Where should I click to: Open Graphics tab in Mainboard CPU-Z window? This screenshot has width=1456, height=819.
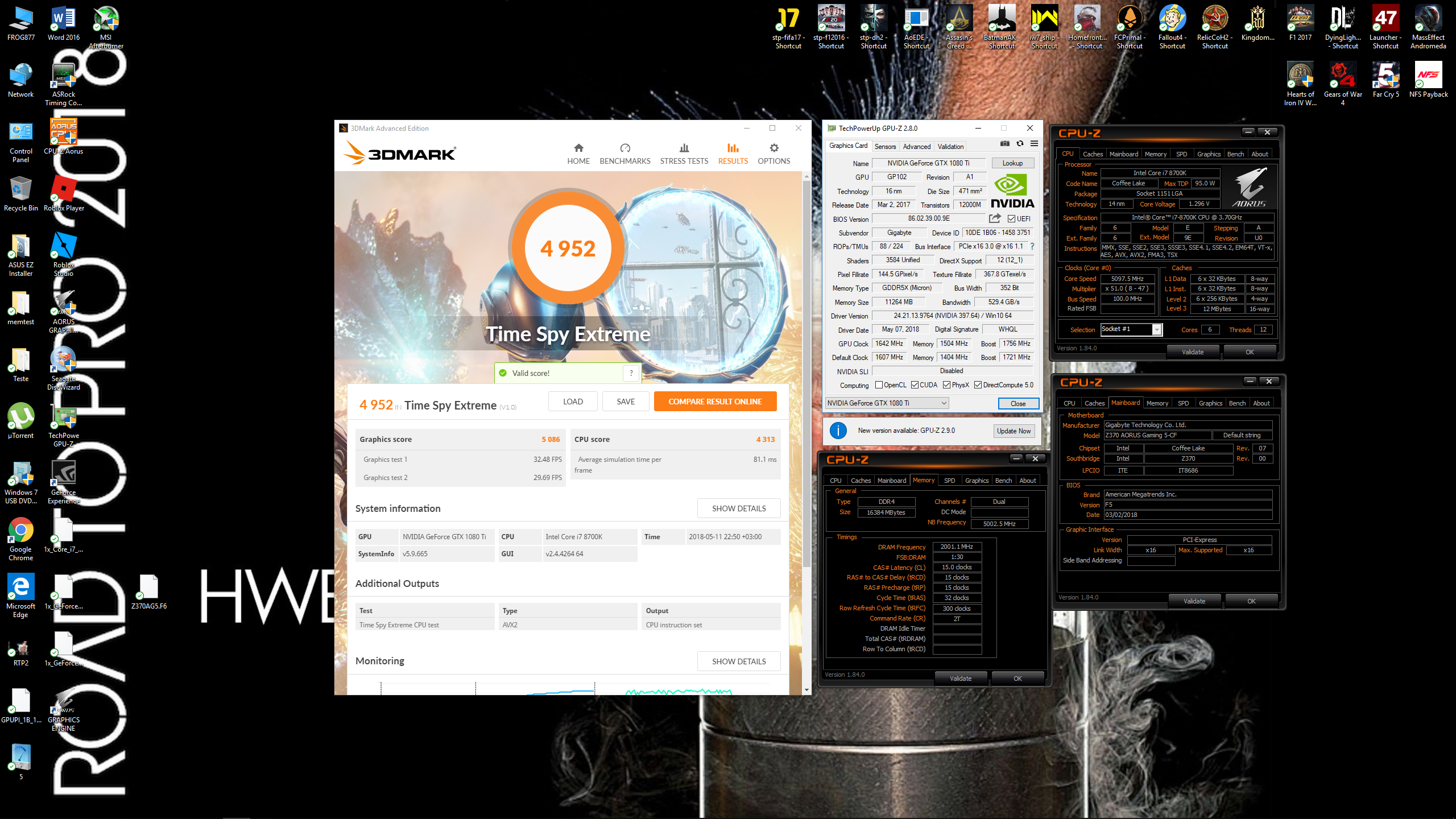point(1210,403)
